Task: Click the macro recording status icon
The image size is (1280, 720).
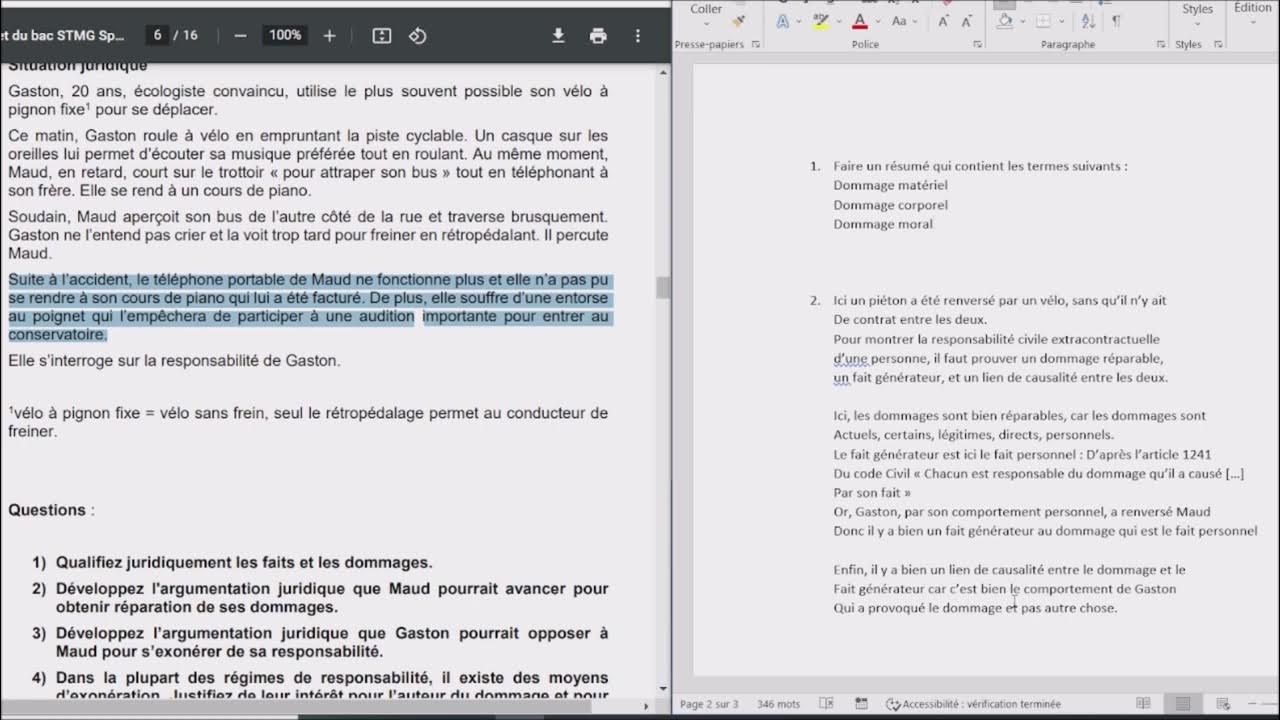Action: point(861,704)
